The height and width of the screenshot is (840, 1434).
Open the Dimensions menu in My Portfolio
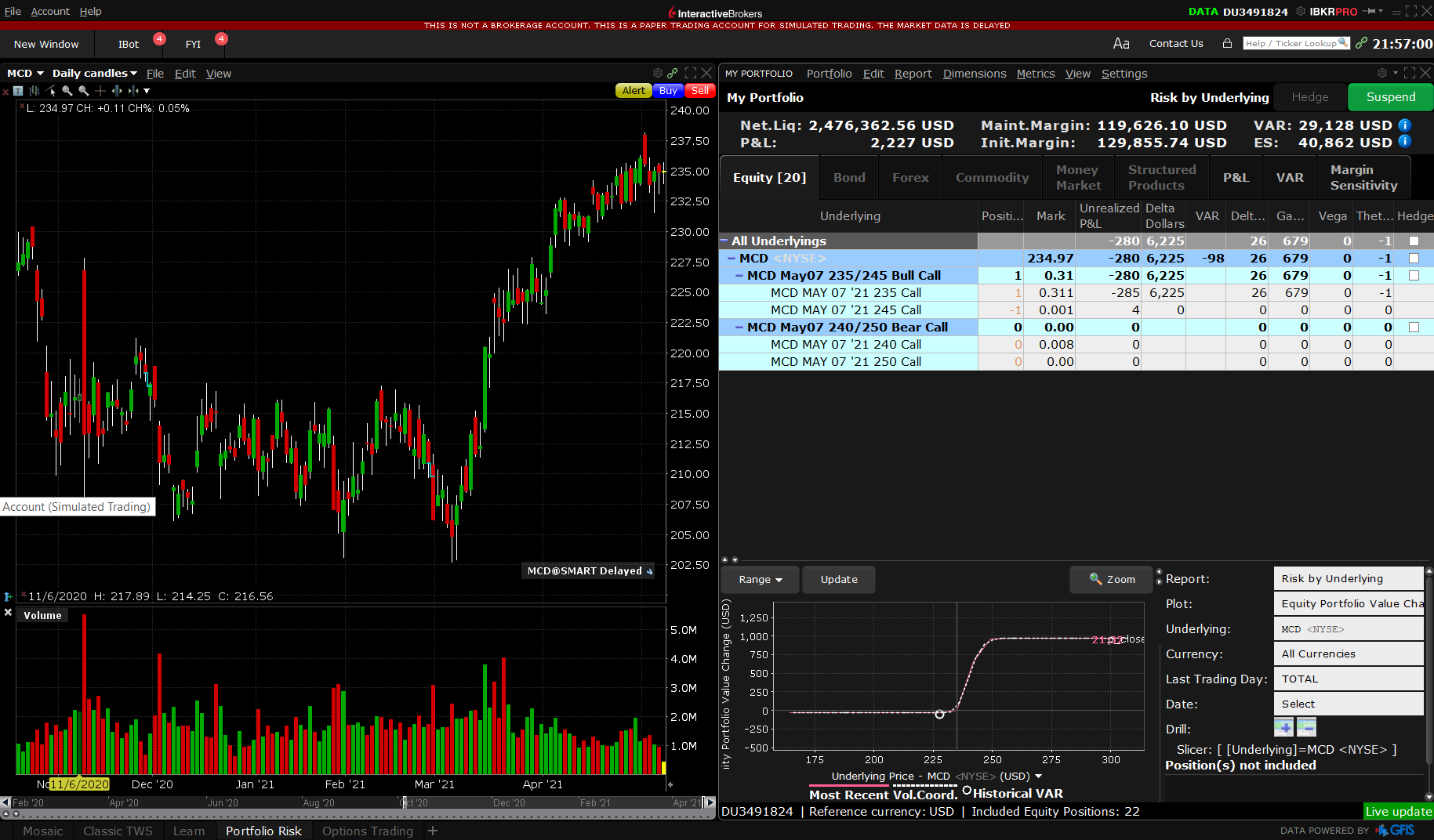(x=975, y=74)
